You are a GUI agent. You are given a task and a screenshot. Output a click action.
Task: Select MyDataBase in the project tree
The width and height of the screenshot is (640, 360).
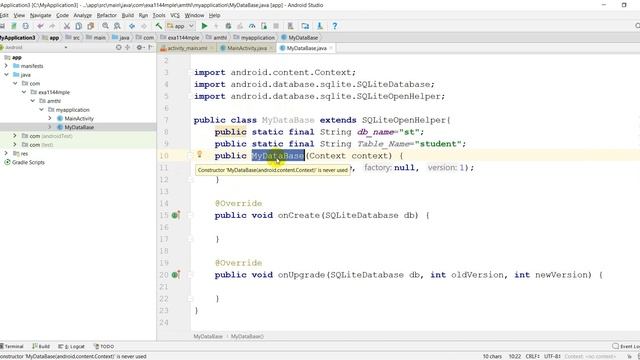[x=79, y=127]
